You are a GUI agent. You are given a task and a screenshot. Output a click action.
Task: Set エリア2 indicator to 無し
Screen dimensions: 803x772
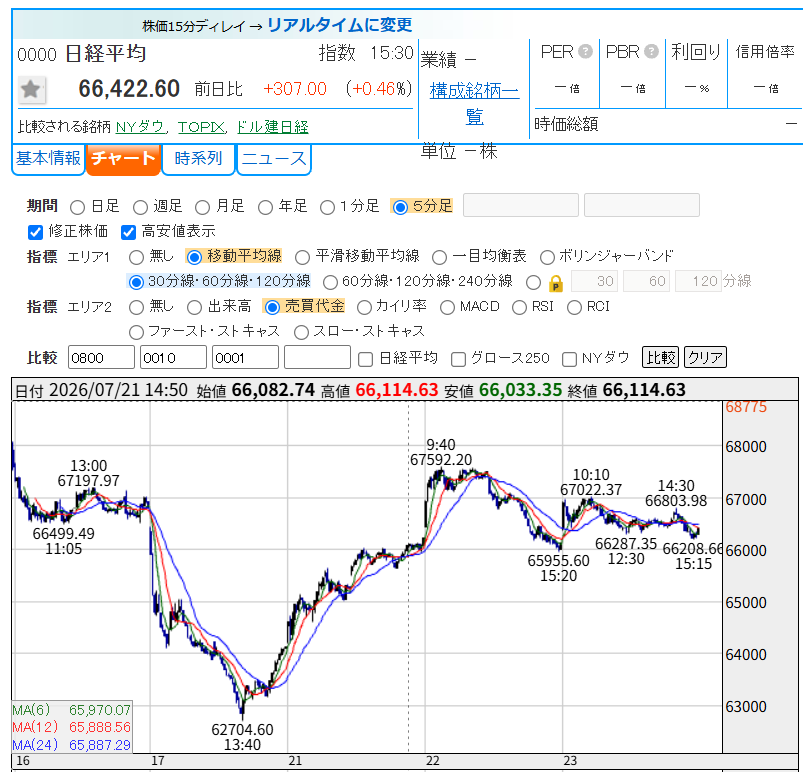click(136, 307)
